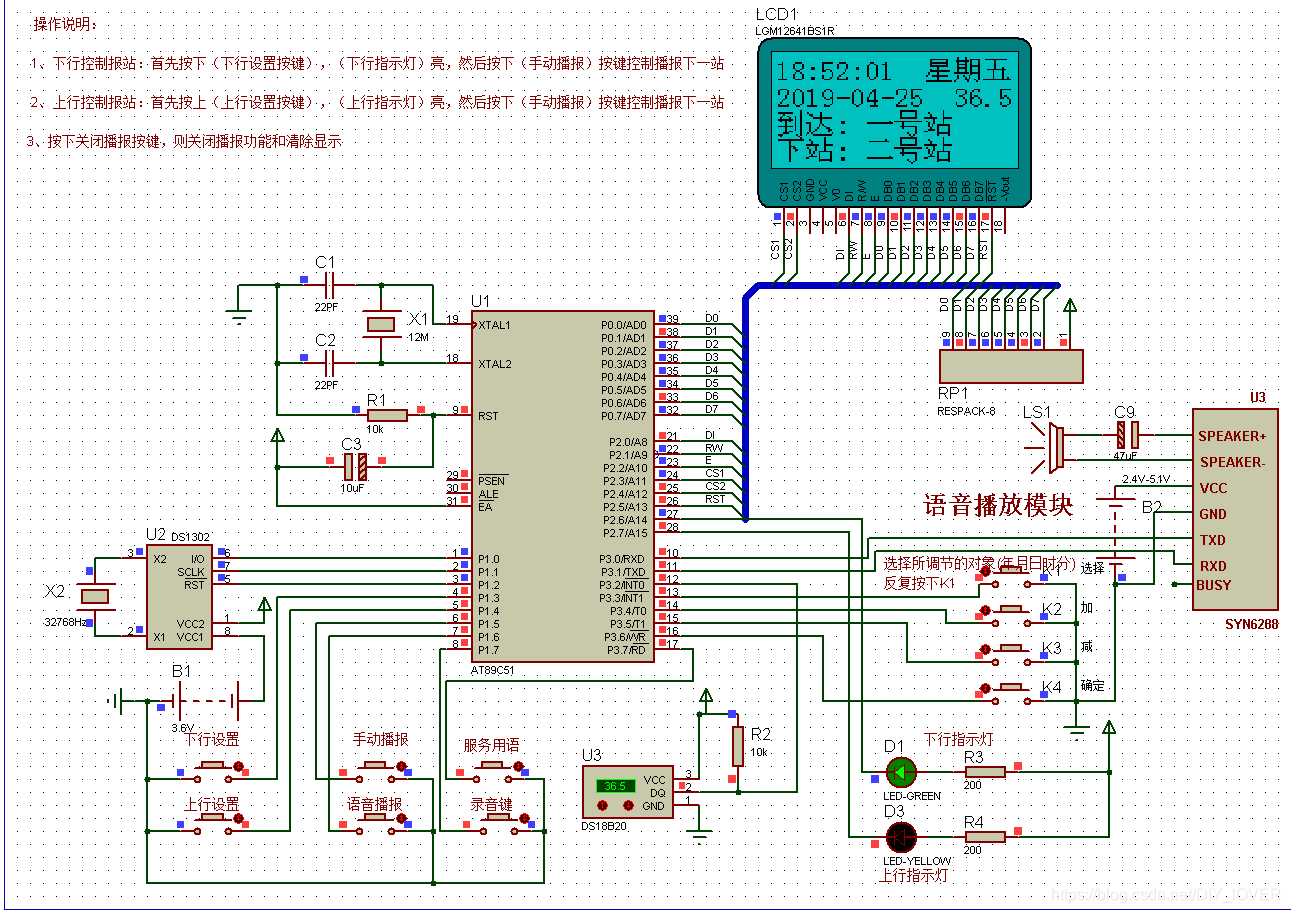Click the SYN6288 BUSY pin label
Viewport: 1291px width, 913px height.
pyautogui.click(x=1214, y=585)
